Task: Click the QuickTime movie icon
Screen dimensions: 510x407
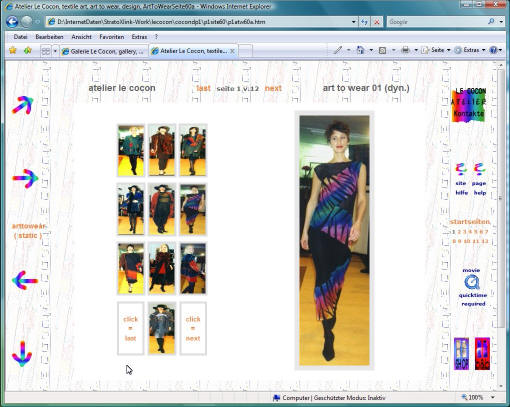Action: (x=471, y=283)
